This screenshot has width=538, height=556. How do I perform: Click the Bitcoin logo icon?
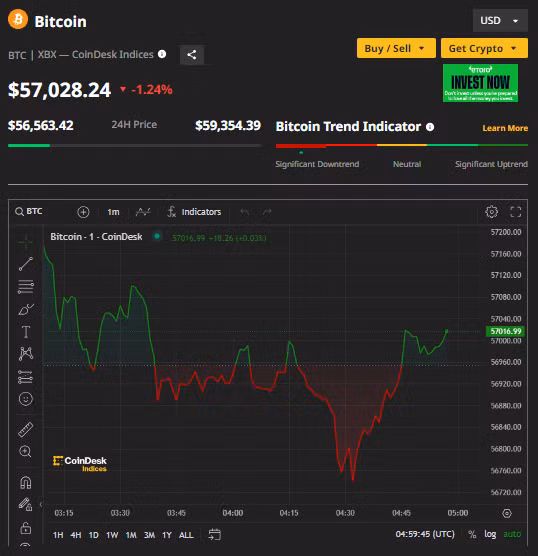click(18, 19)
